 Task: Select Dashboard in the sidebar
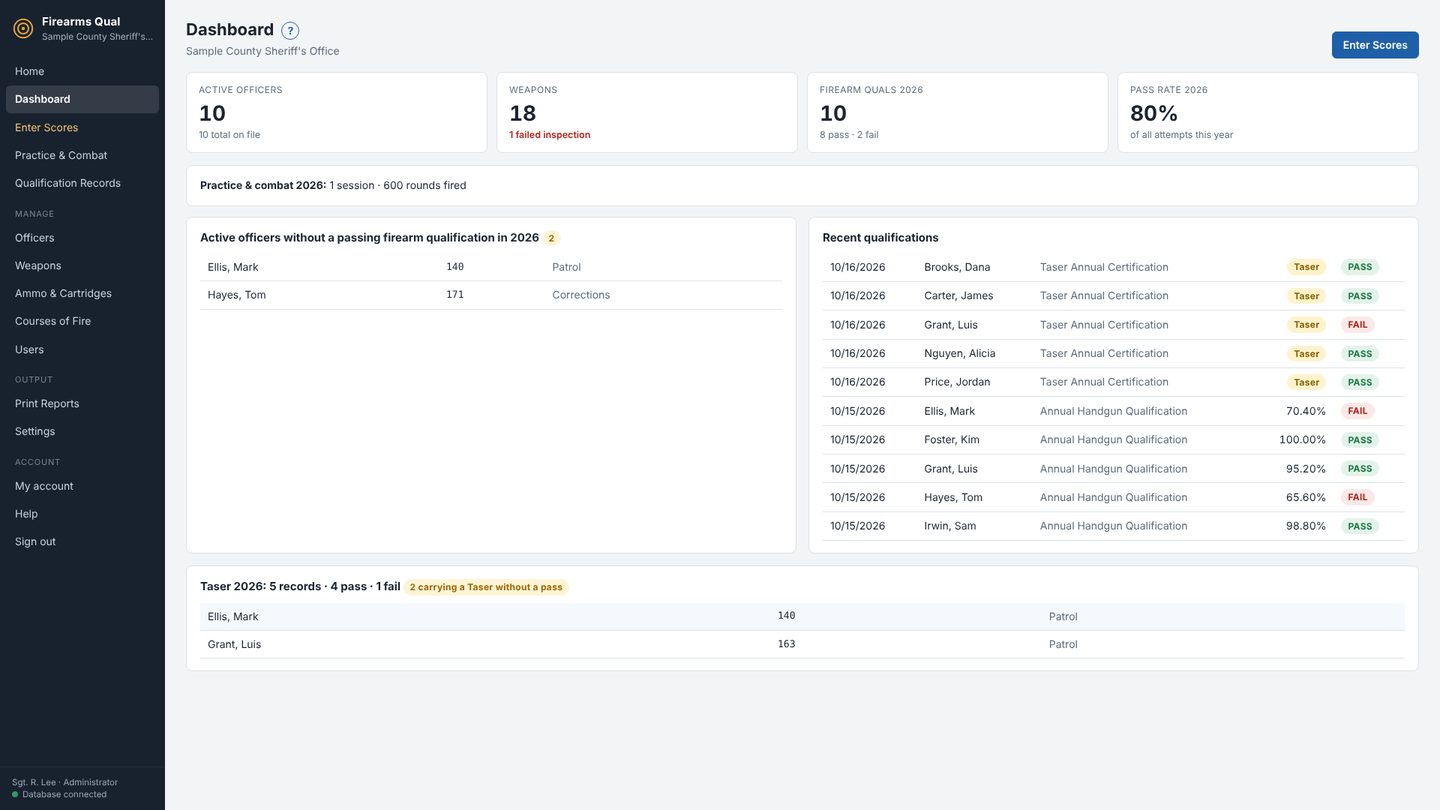(x=82, y=99)
